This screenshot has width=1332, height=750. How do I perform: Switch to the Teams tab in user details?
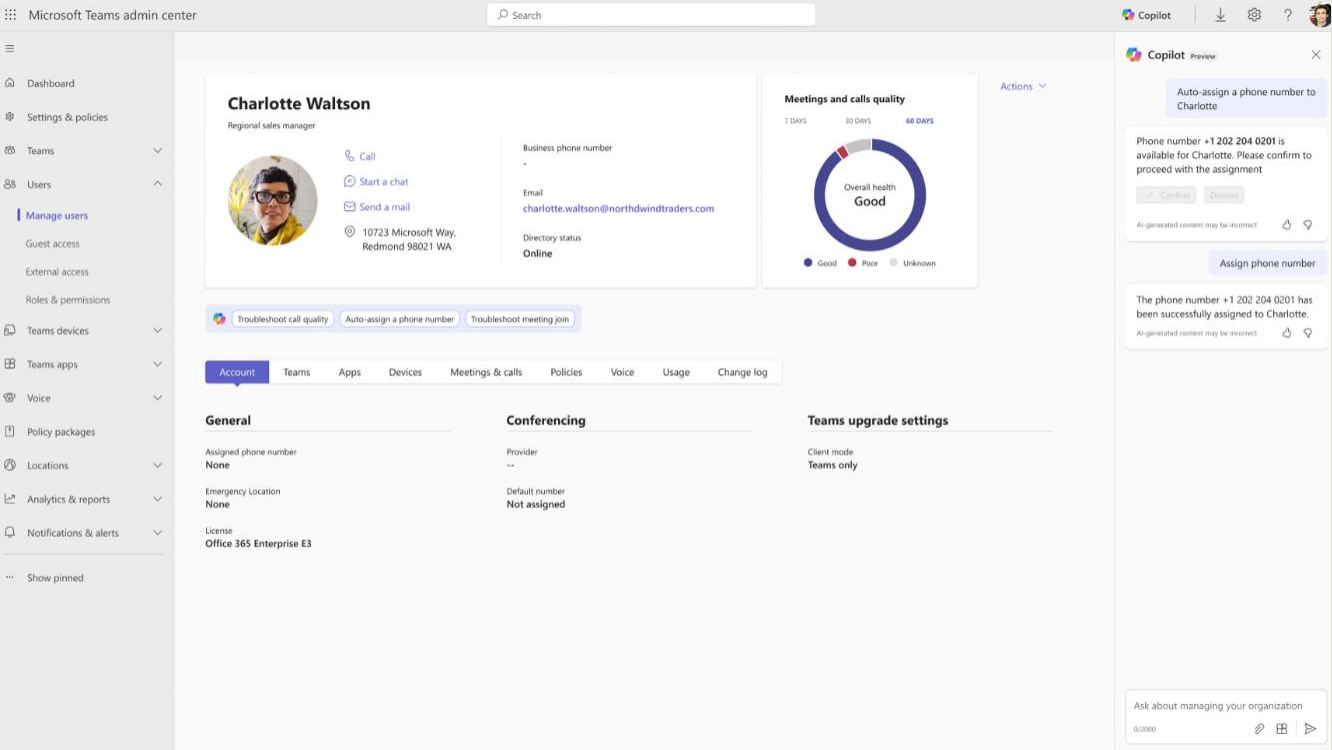point(296,372)
